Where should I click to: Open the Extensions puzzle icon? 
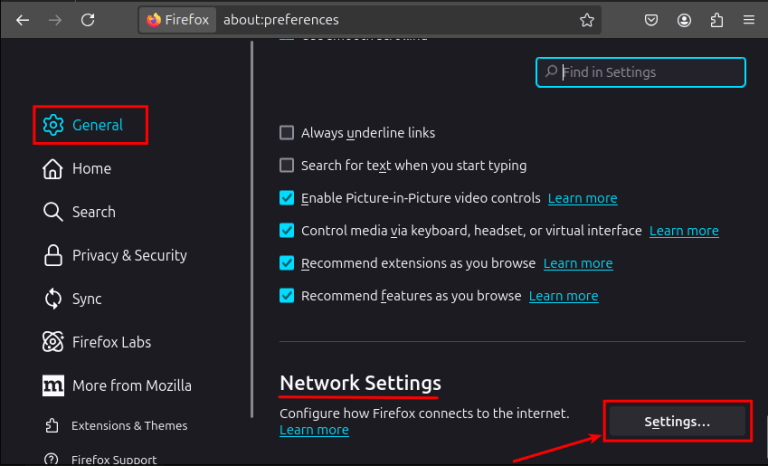pos(717,20)
